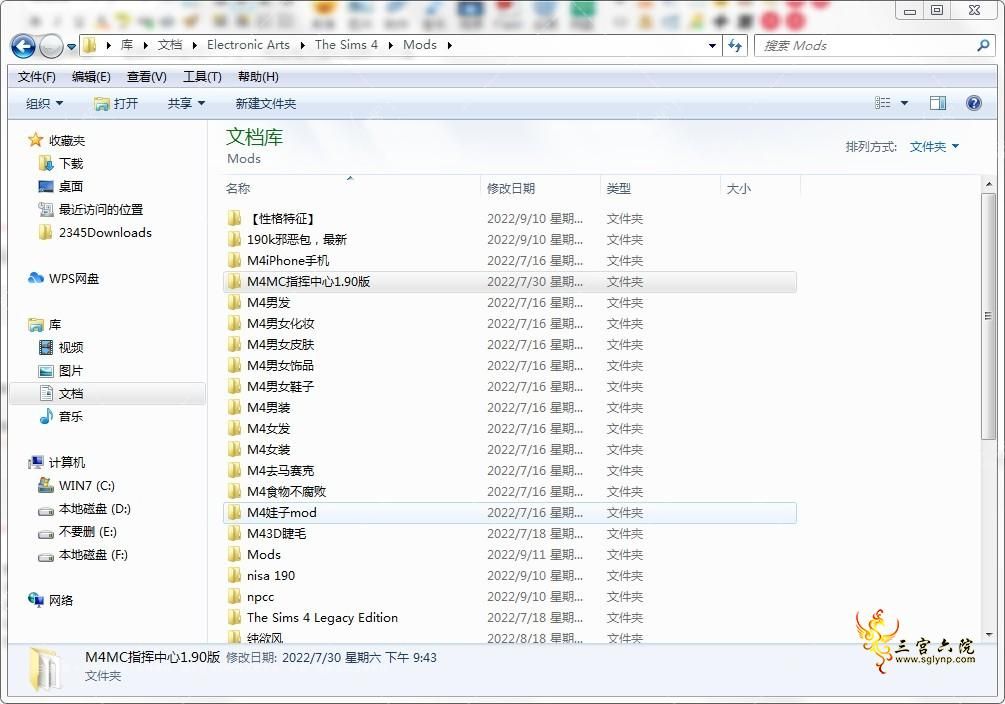This screenshot has height=704, width=1005.
Task: Select the M43D睫毛 folder icon
Action: coord(234,533)
